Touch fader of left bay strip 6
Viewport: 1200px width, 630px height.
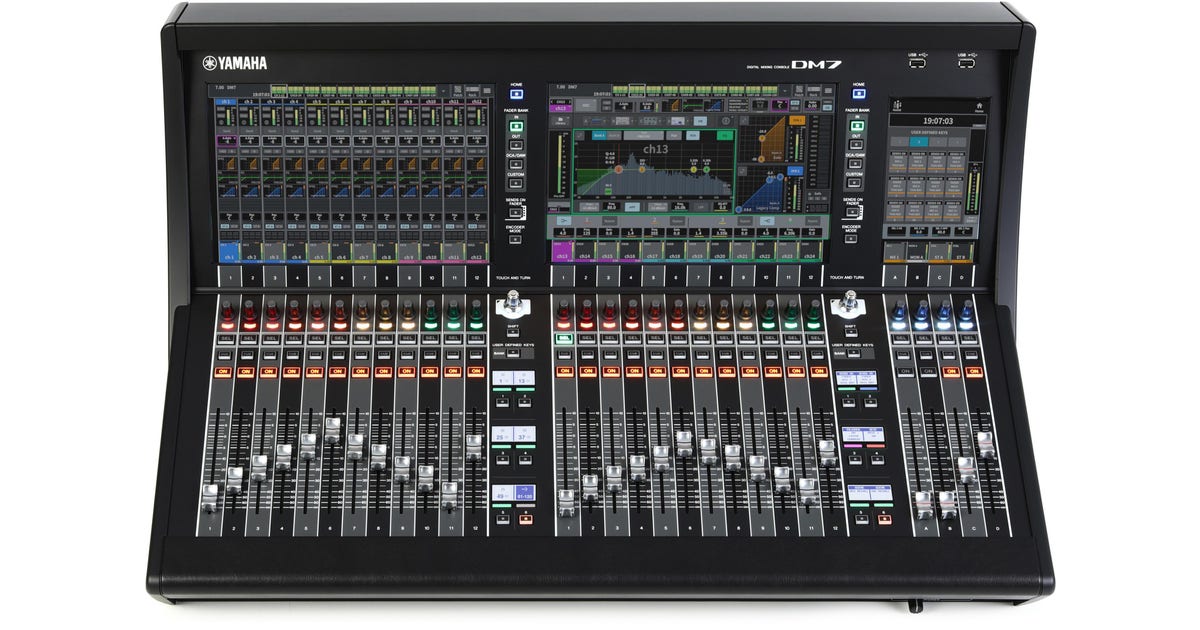332,430
